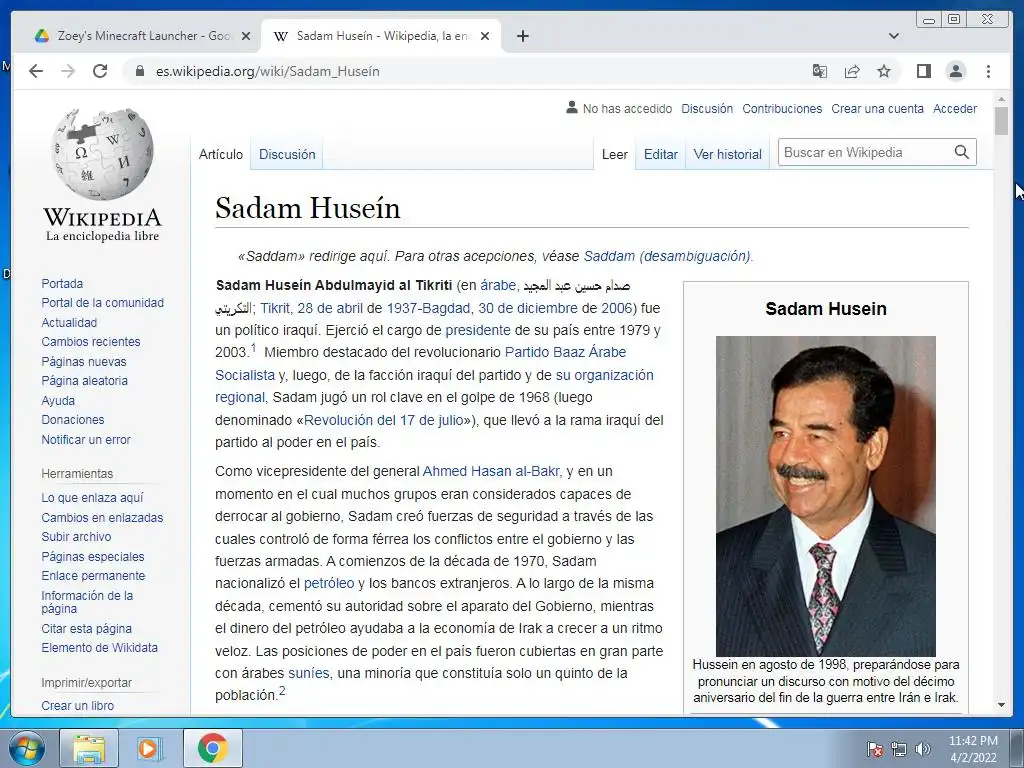Follow the Tikrit link
Viewport: 1024px width, 768px height.
click(x=274, y=308)
